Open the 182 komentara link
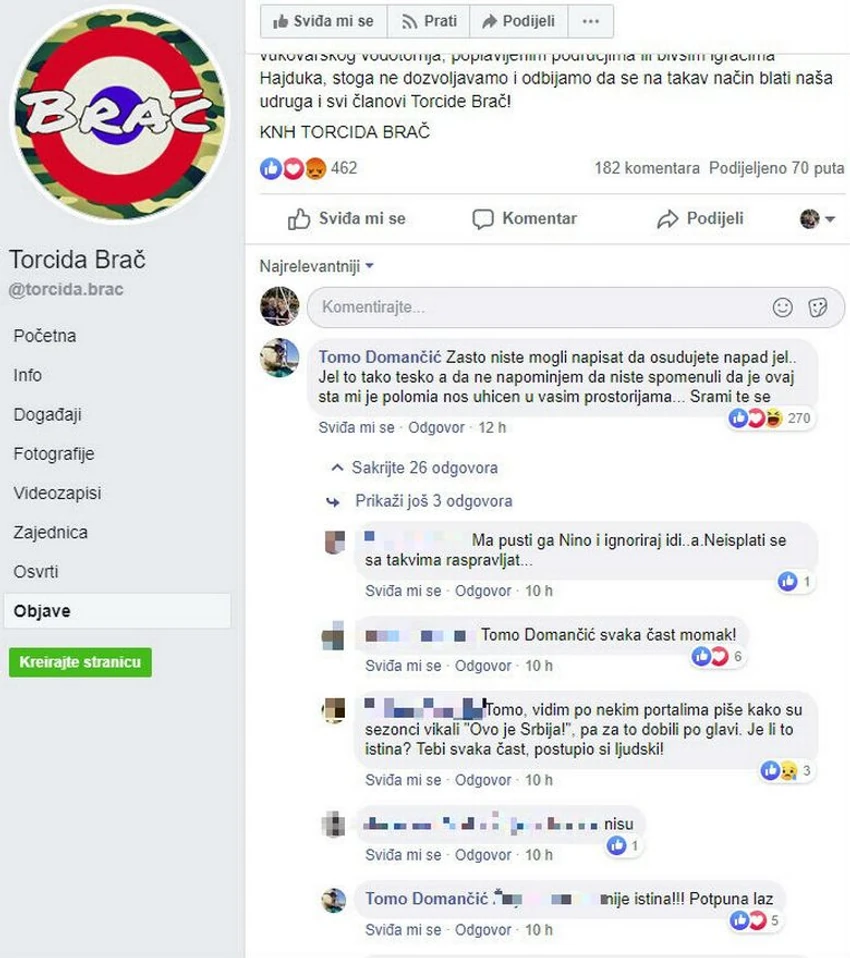 click(647, 168)
